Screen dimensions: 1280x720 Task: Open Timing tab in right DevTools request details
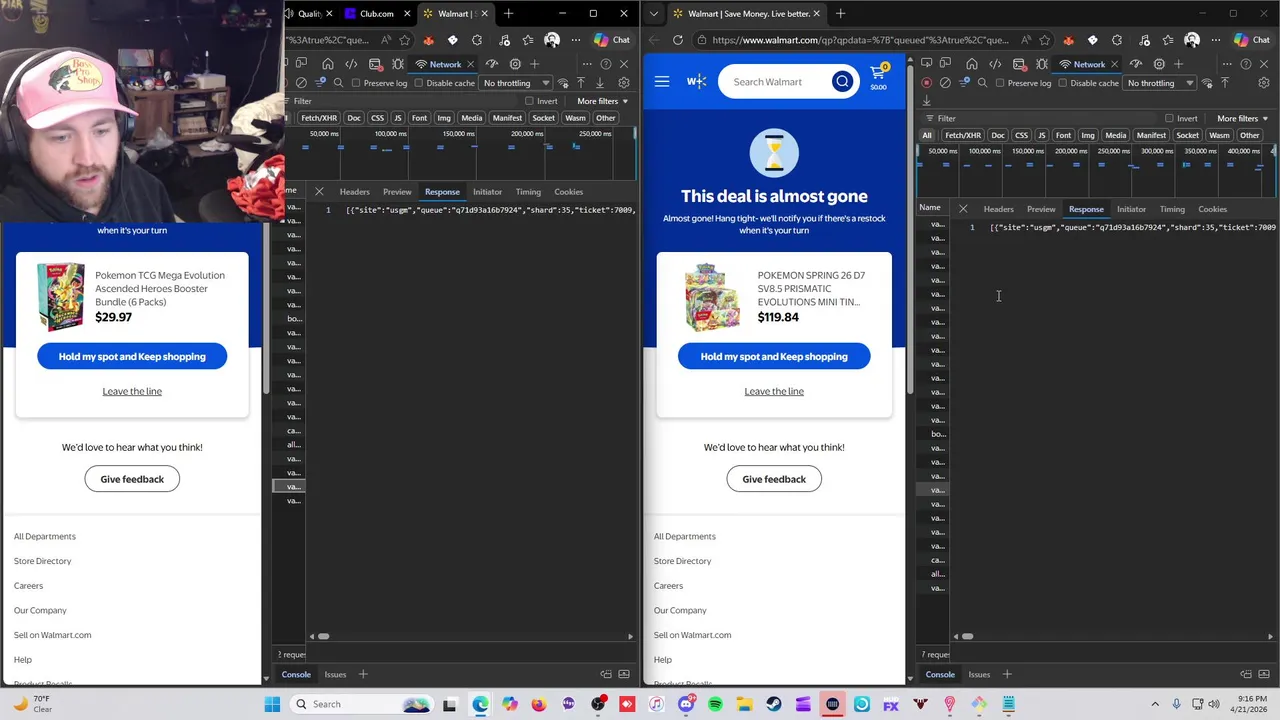1172,209
